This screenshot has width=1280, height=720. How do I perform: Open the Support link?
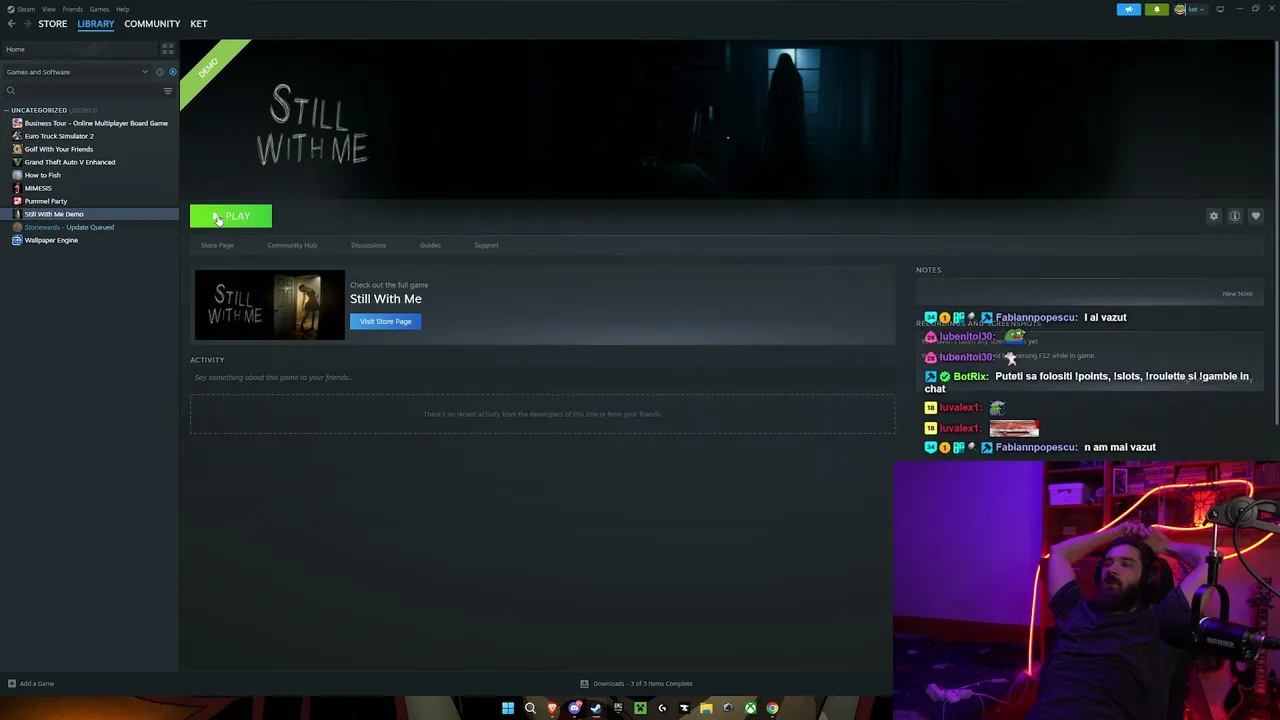(x=486, y=245)
